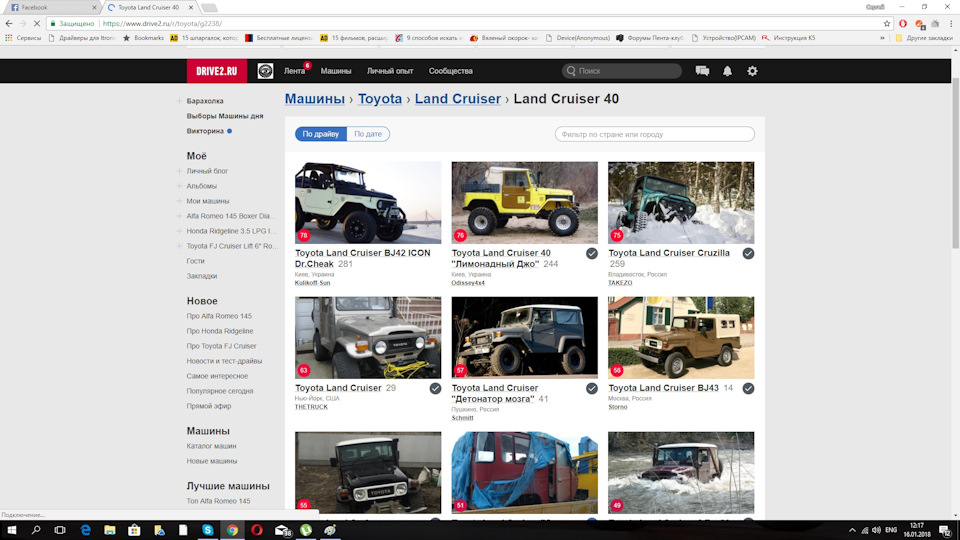960x540 pixels.
Task: Open Викторина in sidebar
Action: [x=205, y=131]
